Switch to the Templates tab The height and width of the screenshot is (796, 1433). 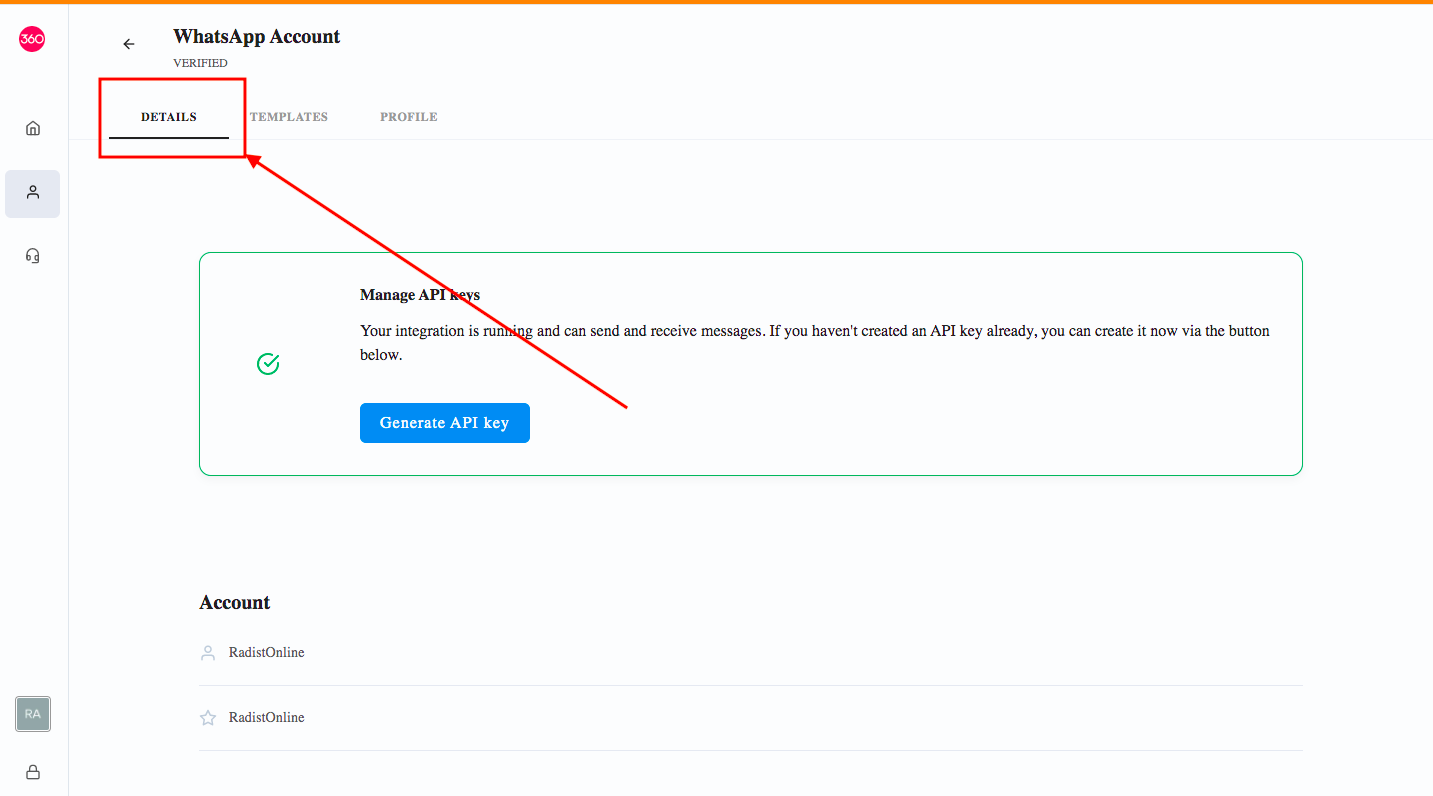(x=289, y=117)
